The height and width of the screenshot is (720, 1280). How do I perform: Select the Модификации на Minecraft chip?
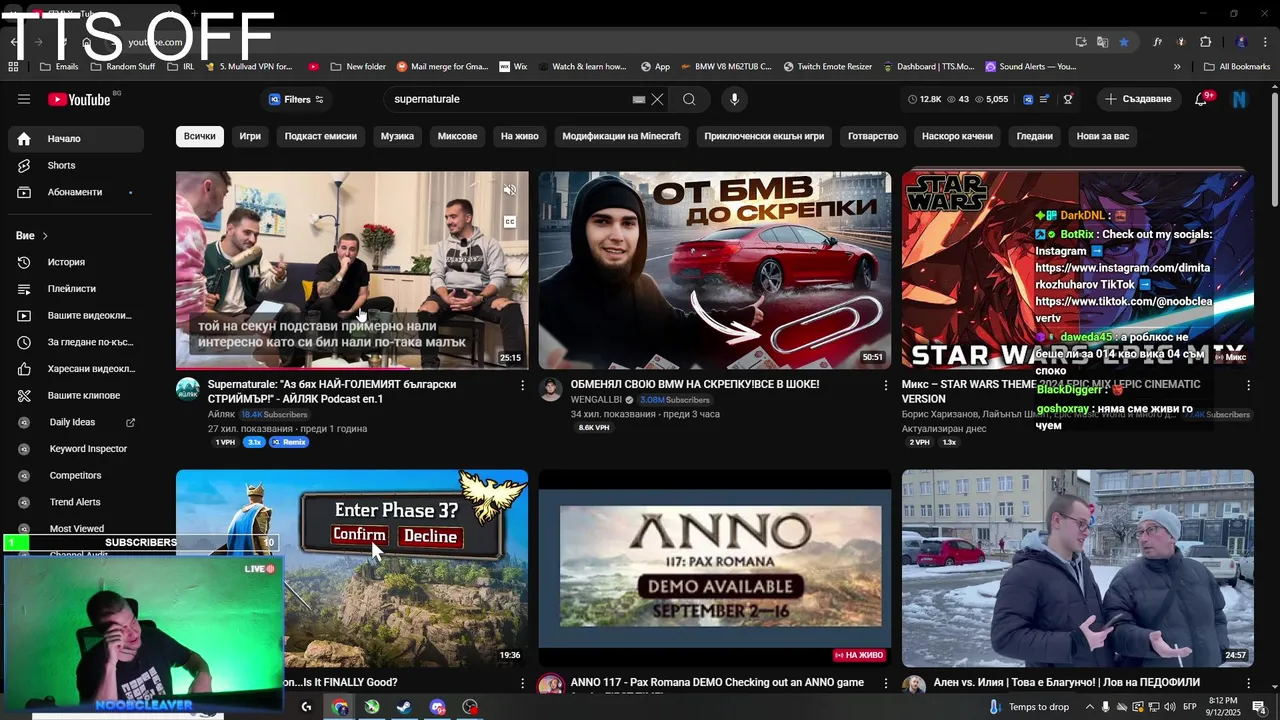[x=621, y=136]
